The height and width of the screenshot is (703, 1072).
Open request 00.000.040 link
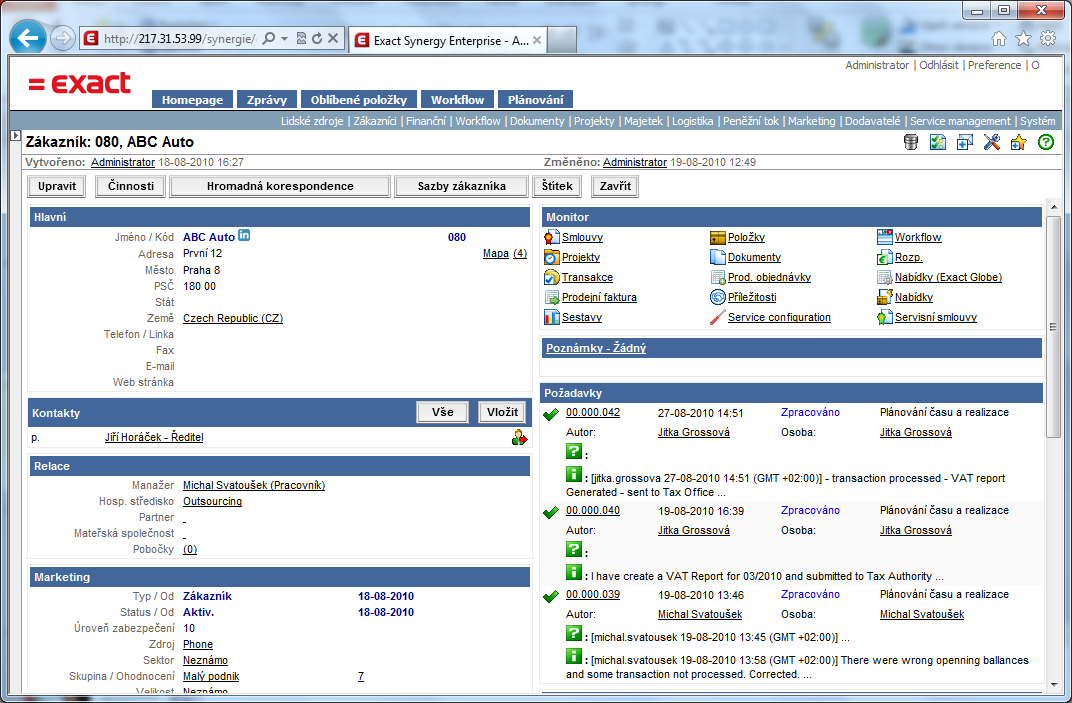coord(593,510)
